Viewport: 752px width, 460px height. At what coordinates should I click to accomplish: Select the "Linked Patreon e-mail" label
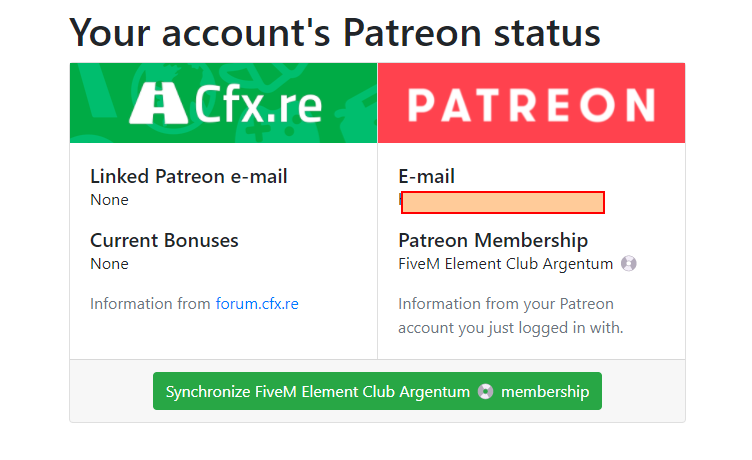pos(189,177)
